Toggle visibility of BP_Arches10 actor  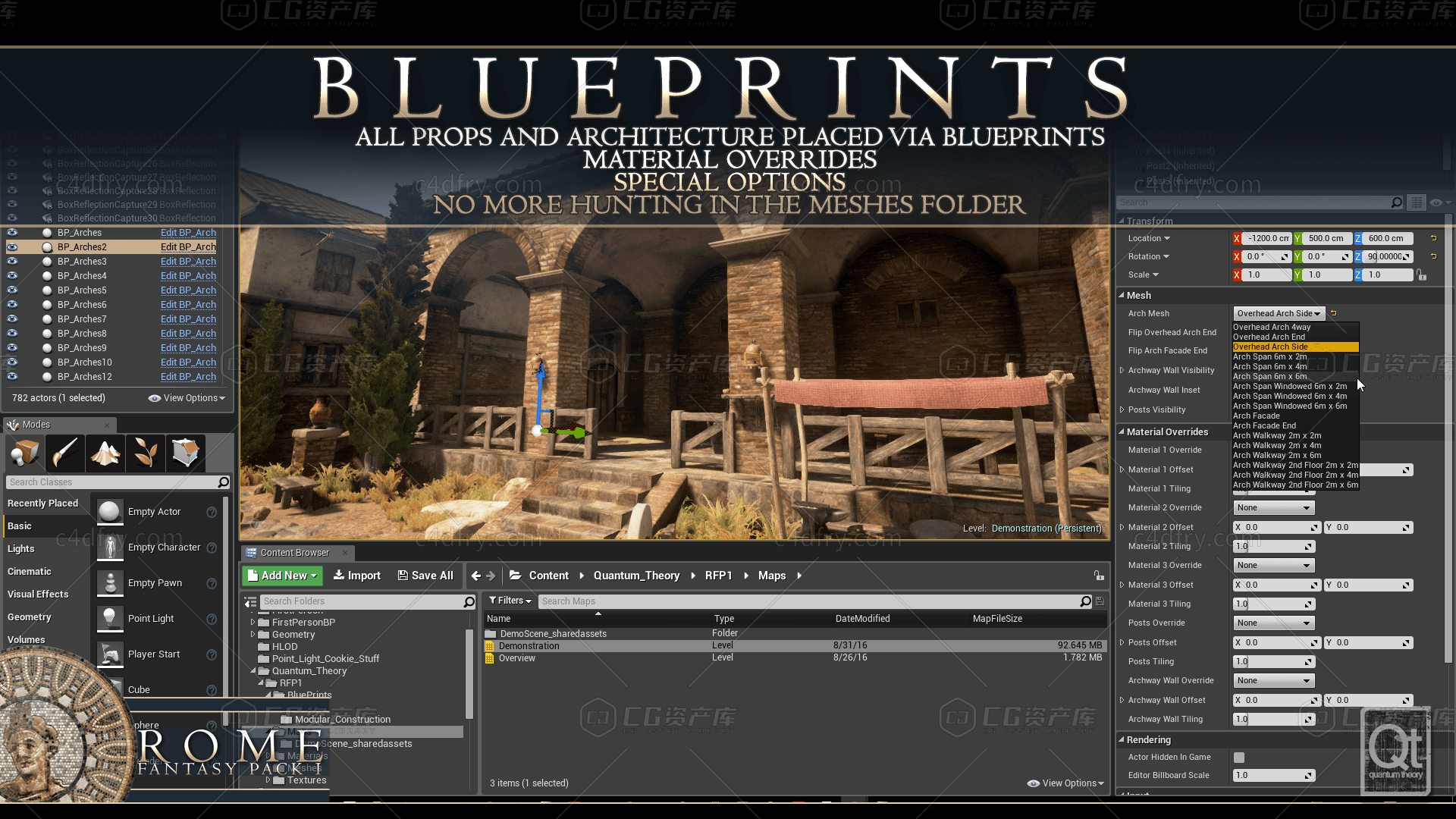pyautogui.click(x=12, y=362)
